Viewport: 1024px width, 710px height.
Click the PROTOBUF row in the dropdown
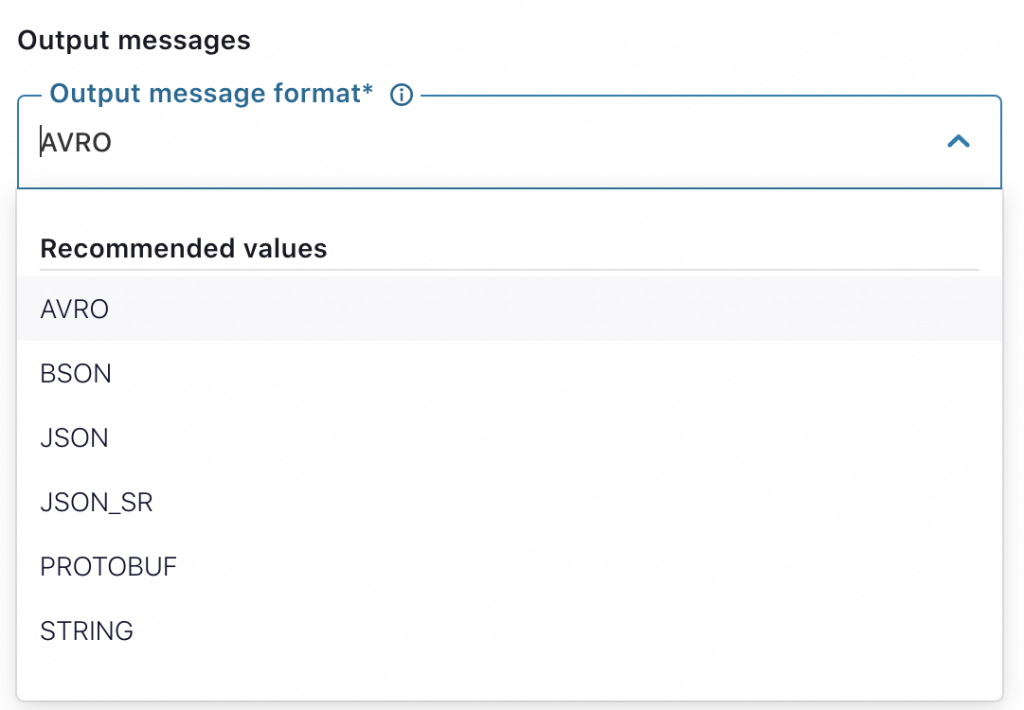(x=108, y=566)
